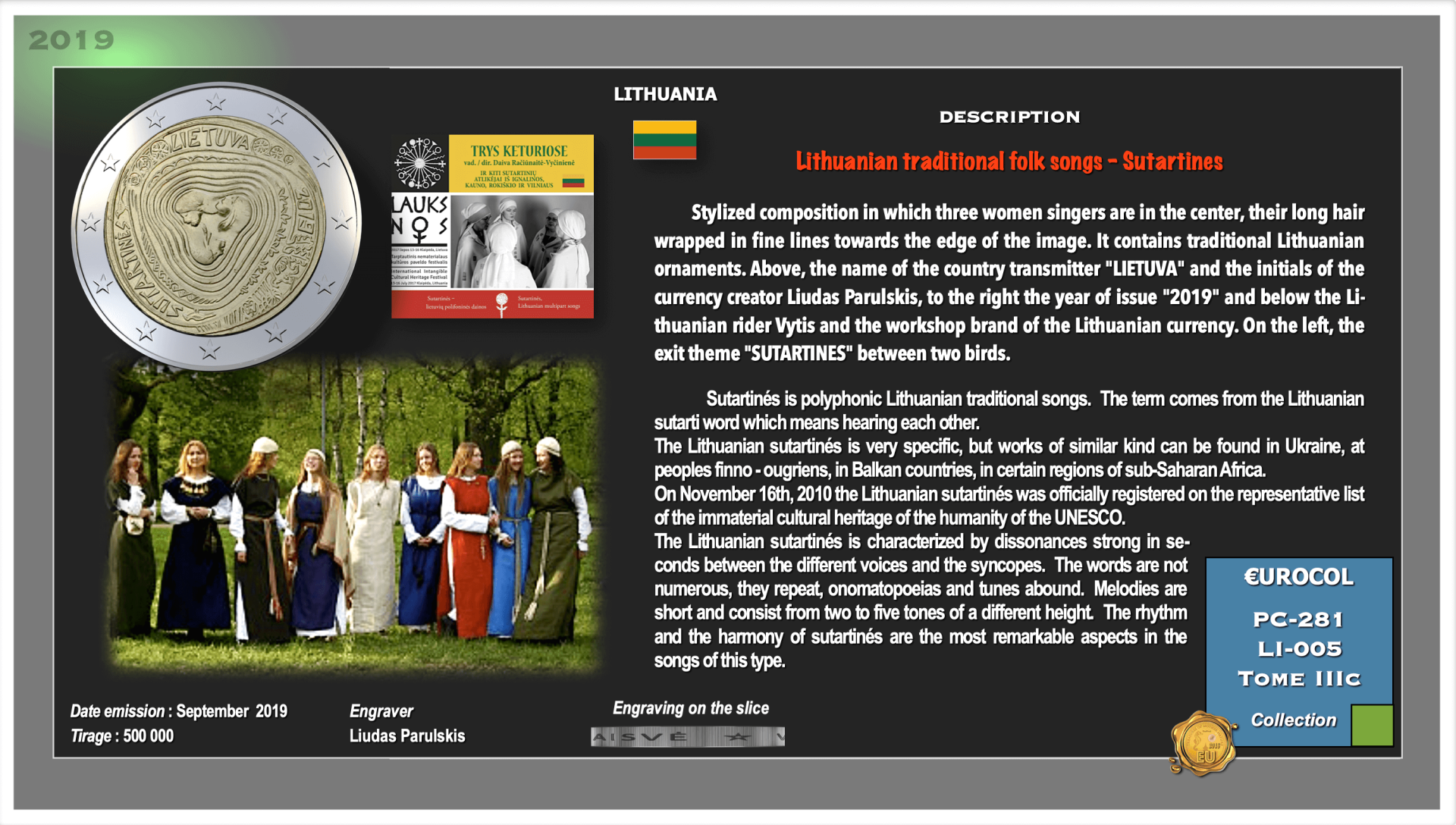Click the 2019 year label

[x=71, y=40]
